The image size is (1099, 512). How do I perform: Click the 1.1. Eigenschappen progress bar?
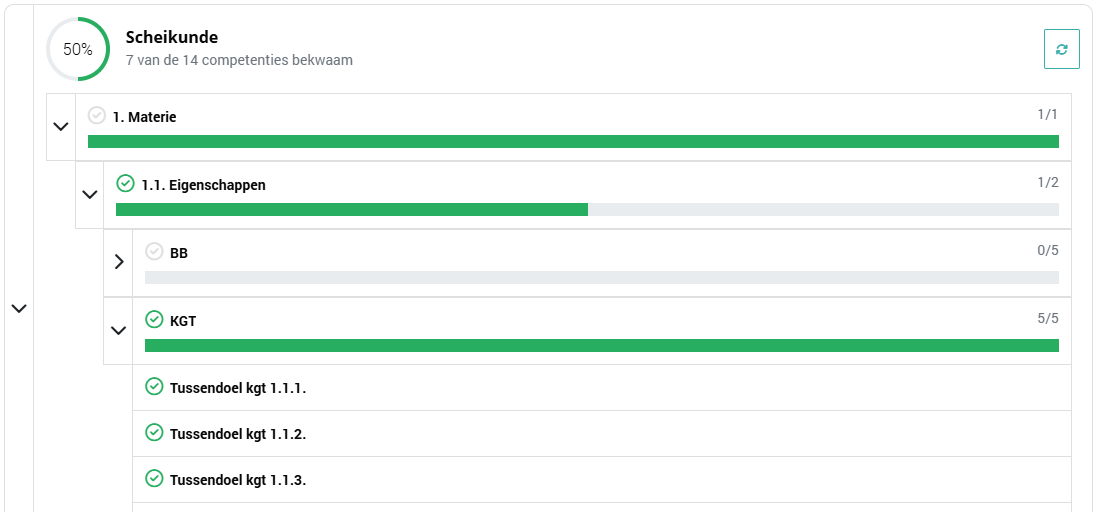(x=587, y=210)
